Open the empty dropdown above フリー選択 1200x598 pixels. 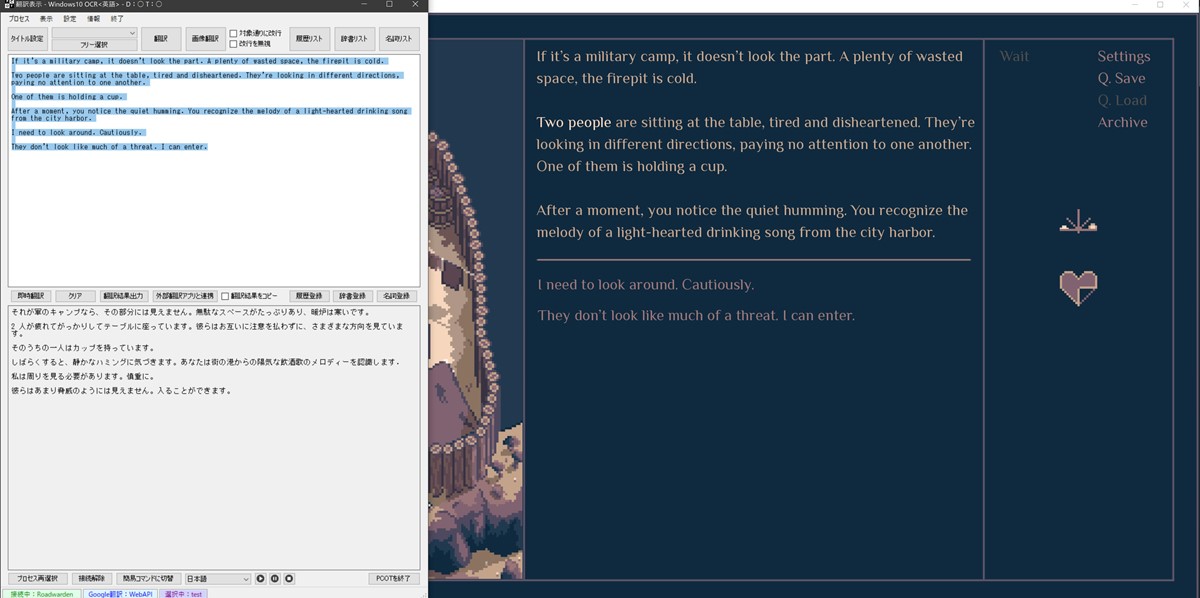point(94,33)
